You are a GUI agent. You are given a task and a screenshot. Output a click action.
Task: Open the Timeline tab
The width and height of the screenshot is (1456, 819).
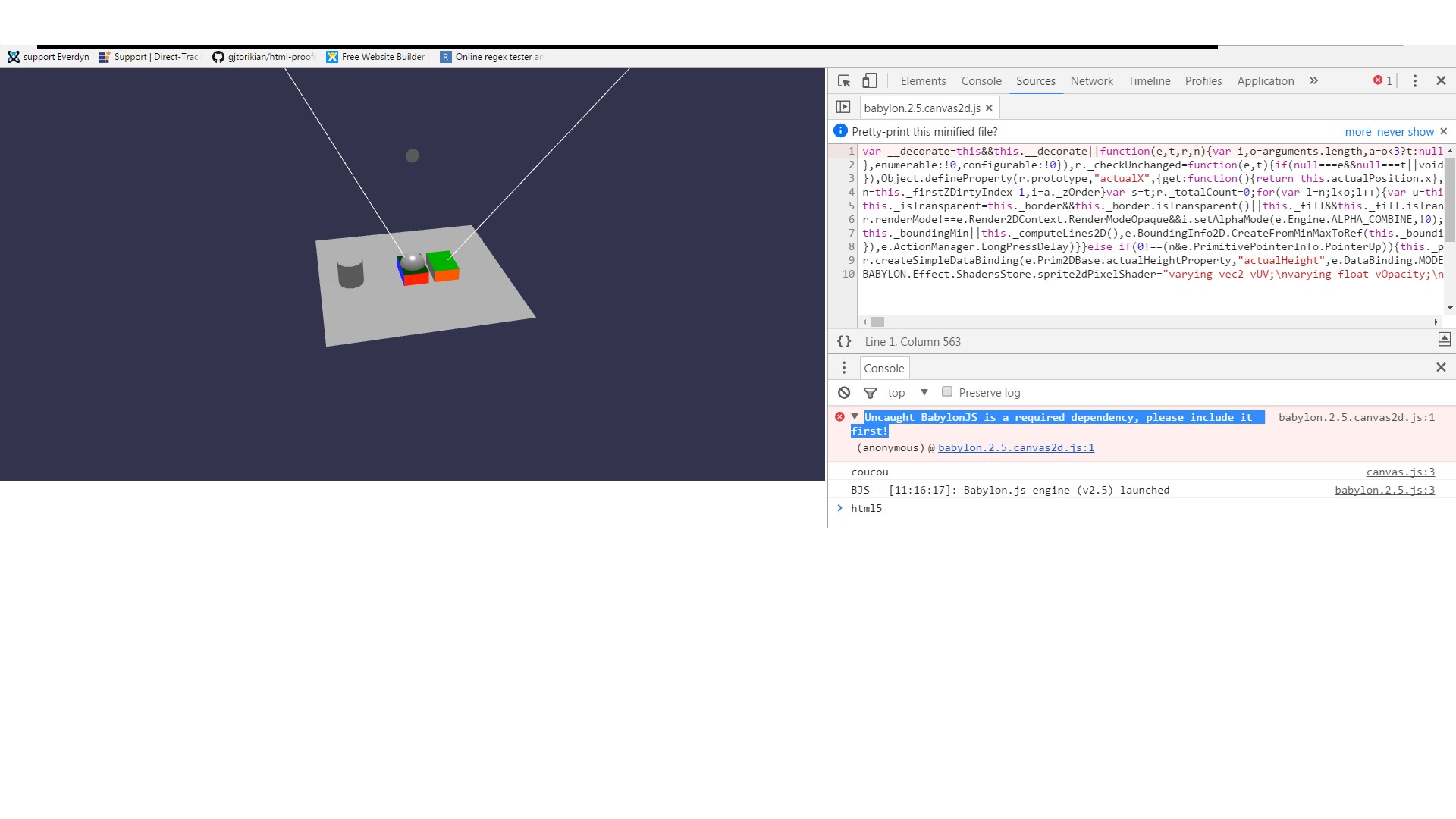point(1149,80)
